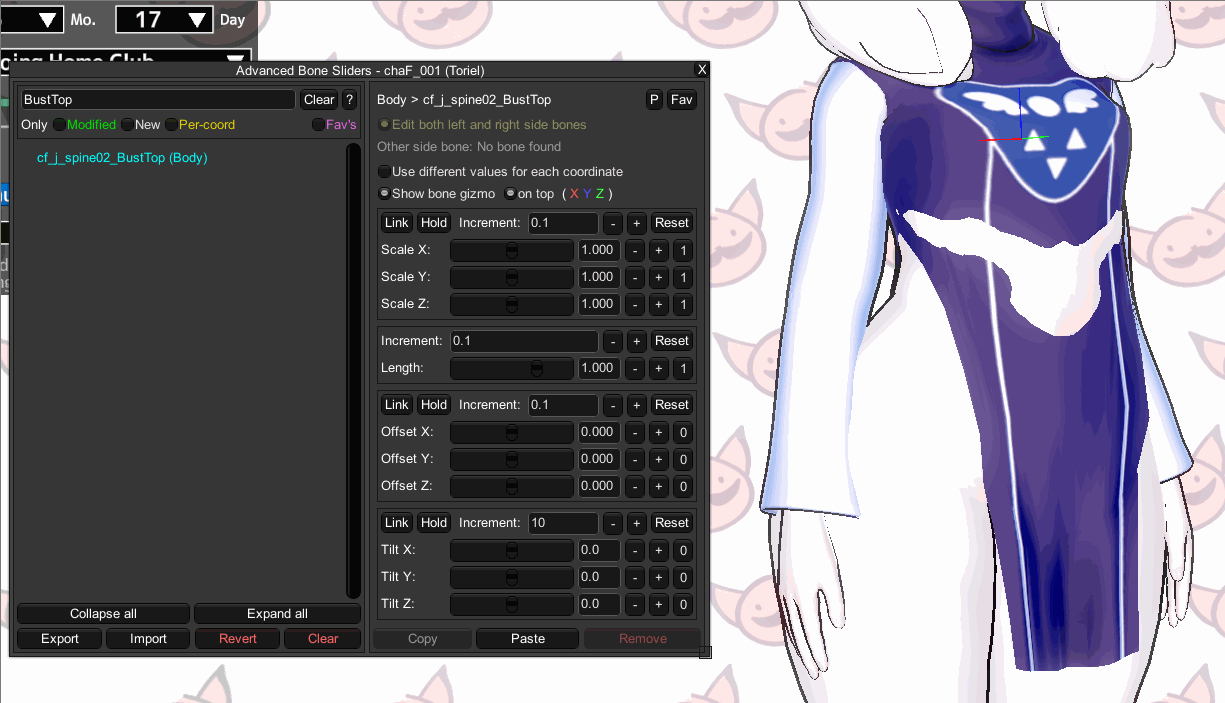
Task: Toggle Hold for the Scale section
Action: [433, 223]
